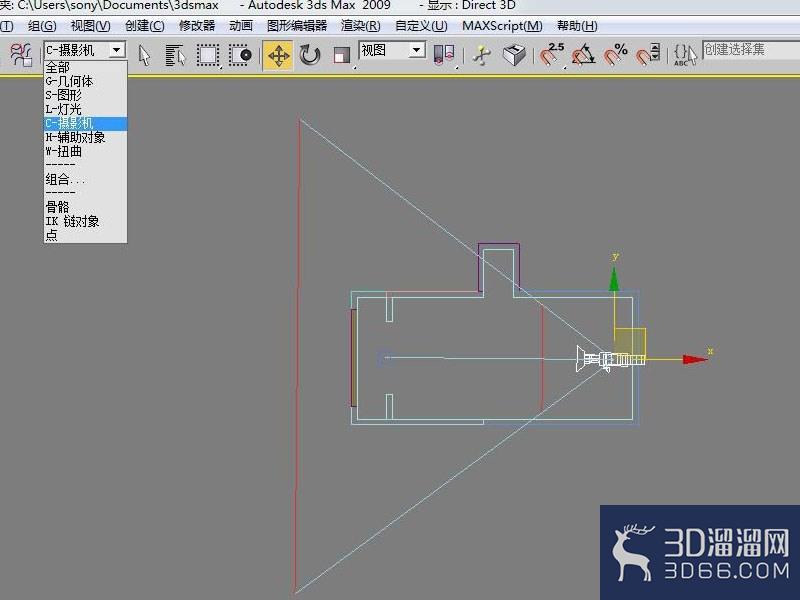Open 动画 menu
The height and width of the screenshot is (600, 800).
[x=241, y=26]
